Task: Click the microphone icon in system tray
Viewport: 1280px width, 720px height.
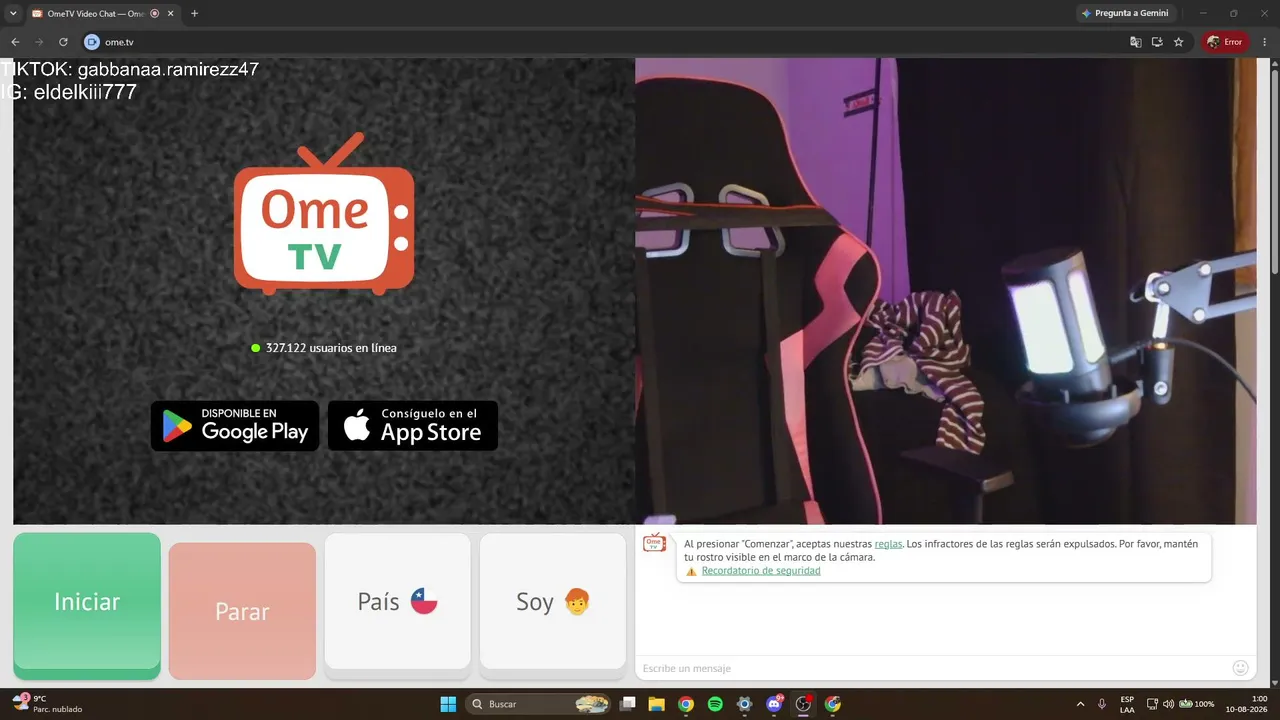Action: (x=1102, y=704)
